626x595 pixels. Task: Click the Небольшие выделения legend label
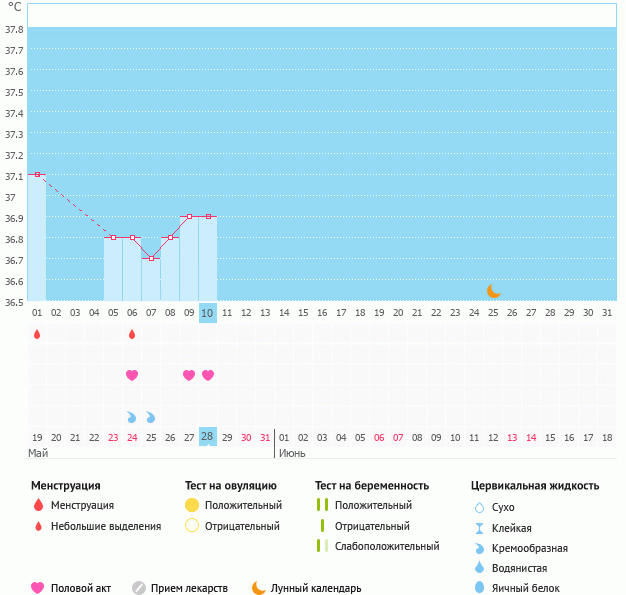(105, 526)
